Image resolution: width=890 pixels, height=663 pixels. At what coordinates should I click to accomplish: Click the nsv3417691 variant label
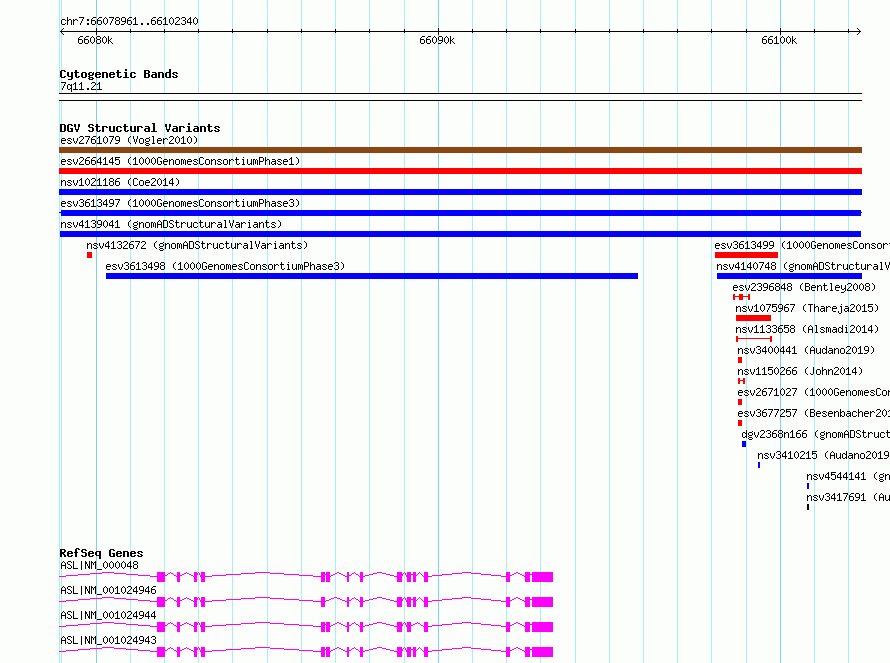point(848,497)
